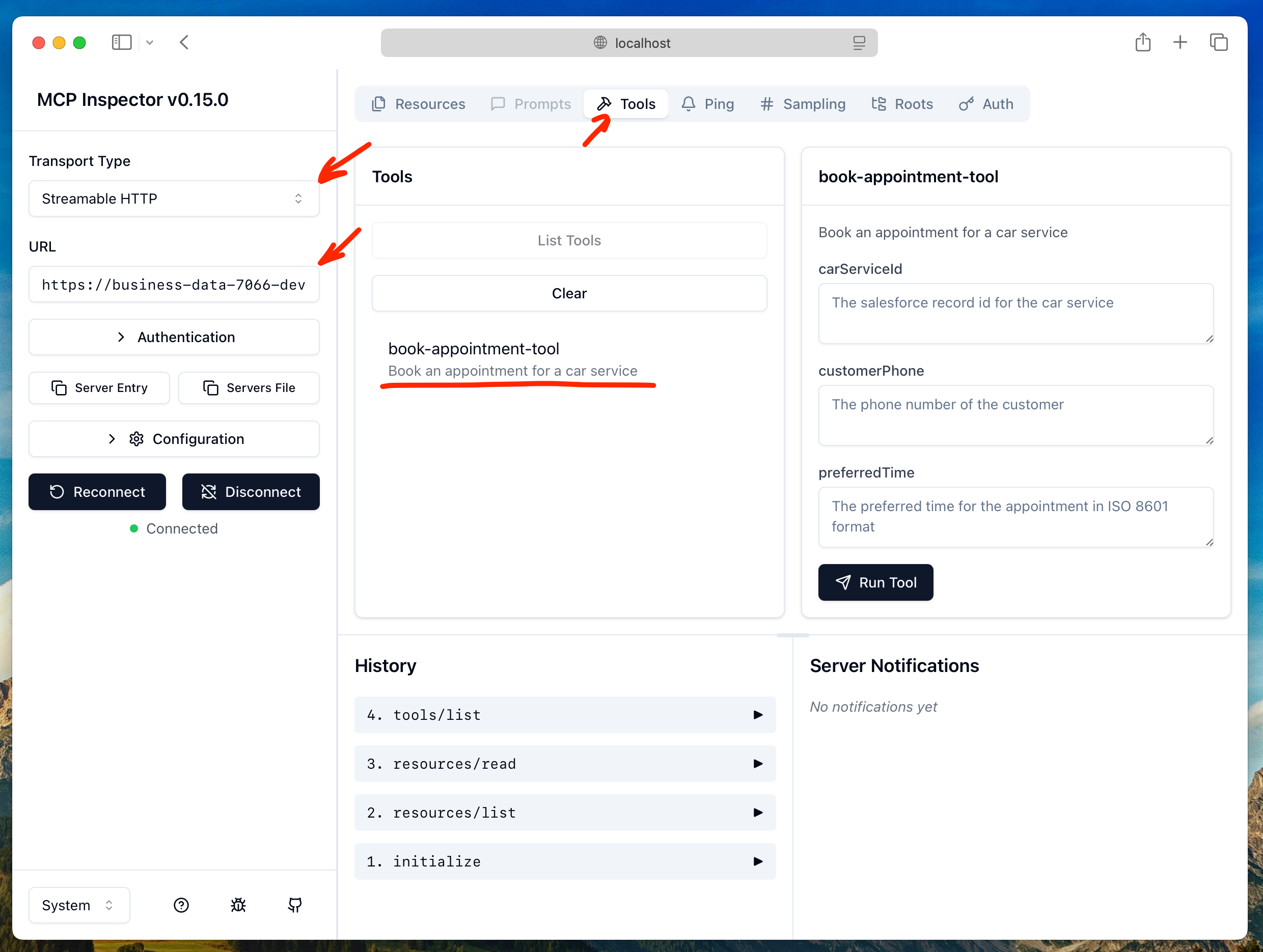
Task: Expand the Configuration section
Action: [x=174, y=438]
